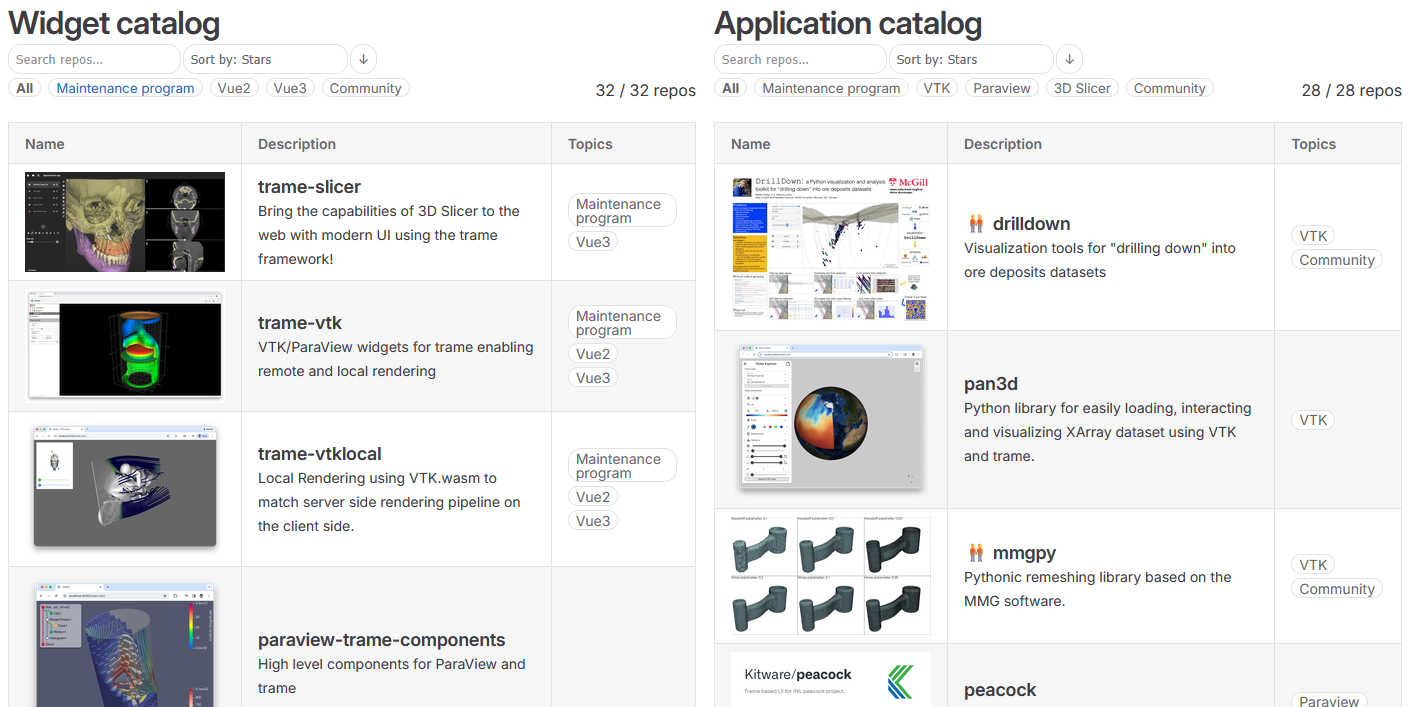The width and height of the screenshot is (1414, 707).
Task: Toggle sort direction arrow in Widget catalog
Action: pyautogui.click(x=363, y=59)
